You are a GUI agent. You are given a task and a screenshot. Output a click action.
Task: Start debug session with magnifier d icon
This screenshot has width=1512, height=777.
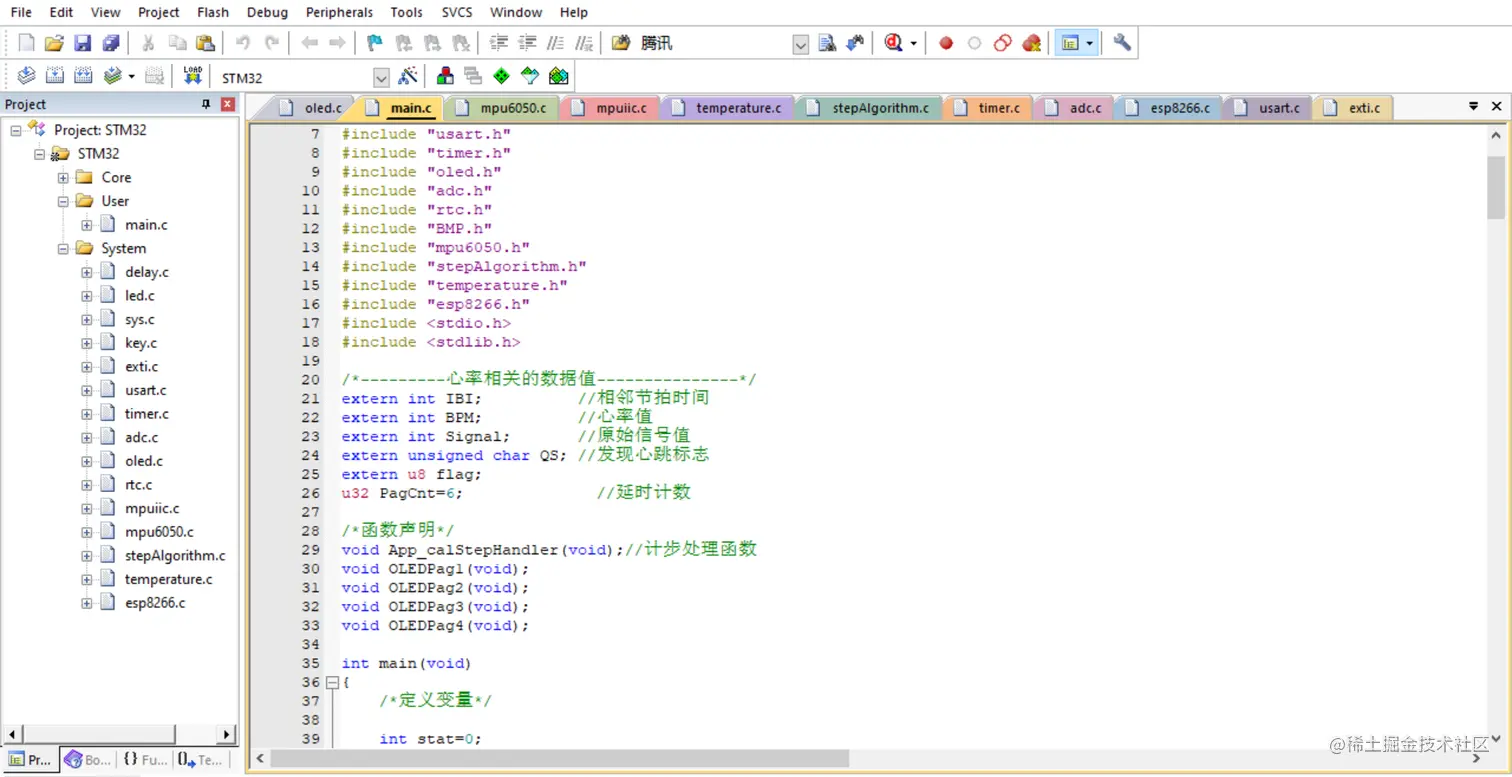tap(893, 43)
